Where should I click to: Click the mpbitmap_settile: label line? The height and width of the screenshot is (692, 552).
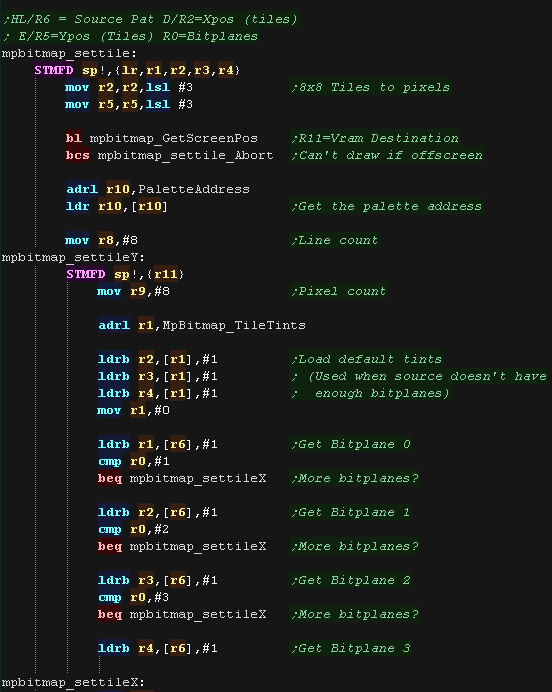point(69,53)
